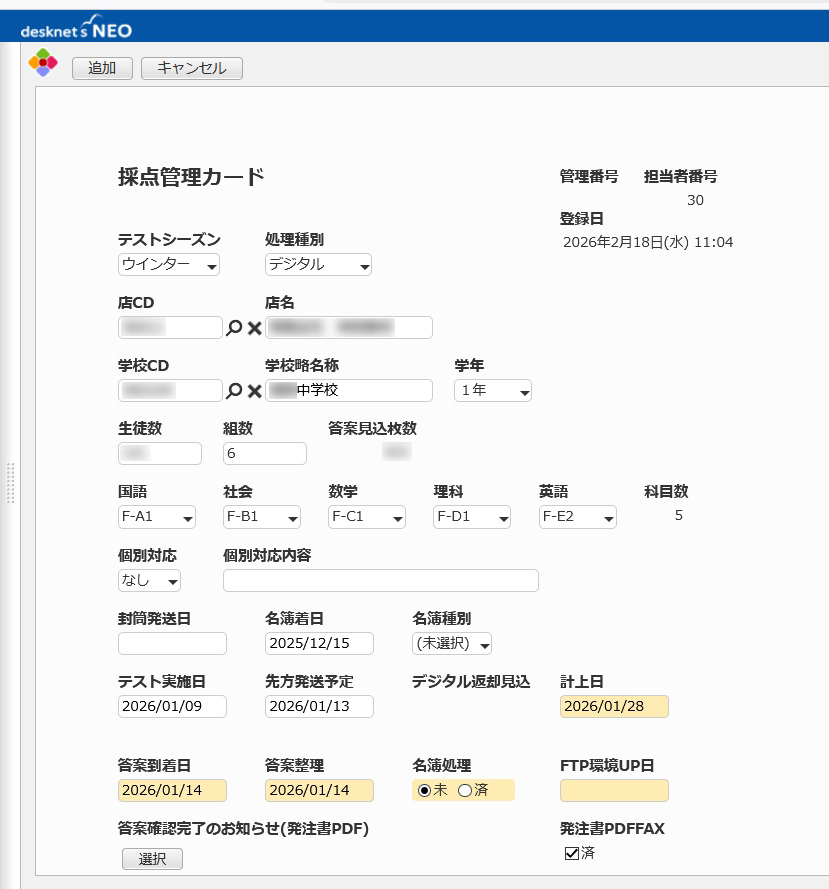Expand the 名簿種別 dropdown

(x=452, y=644)
